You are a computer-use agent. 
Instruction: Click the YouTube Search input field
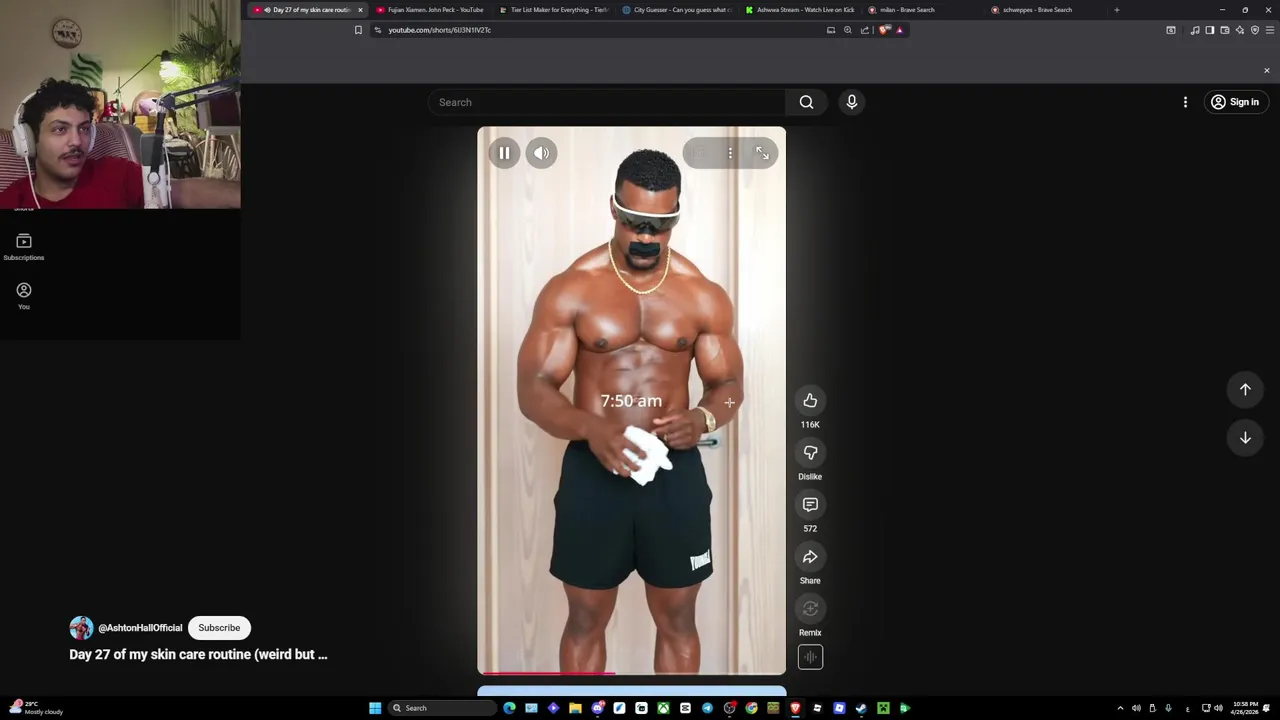point(607,102)
